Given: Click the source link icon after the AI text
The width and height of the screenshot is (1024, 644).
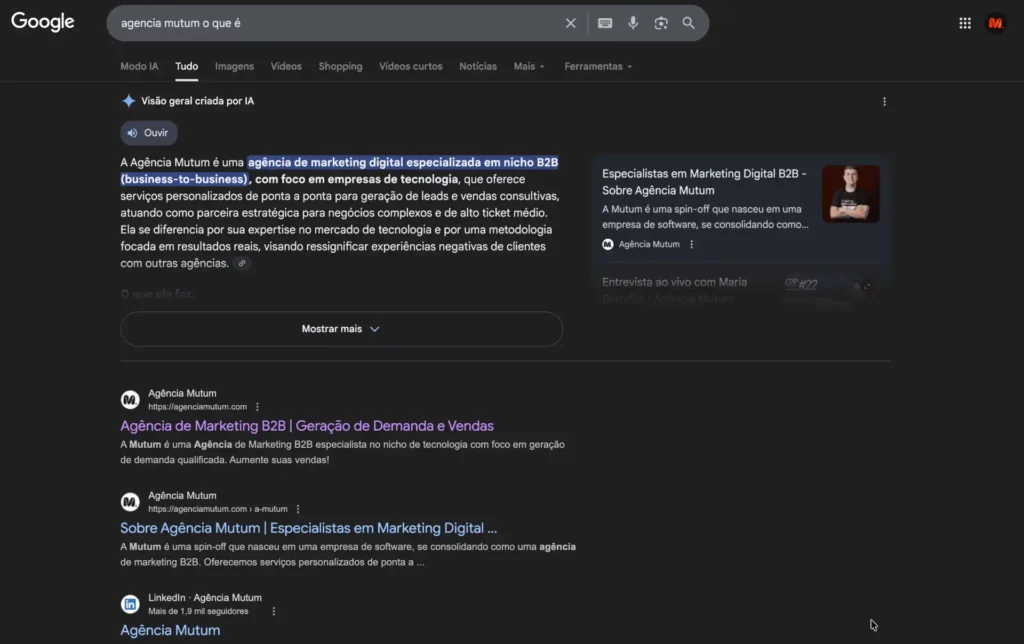Looking at the screenshot, I should tap(242, 263).
